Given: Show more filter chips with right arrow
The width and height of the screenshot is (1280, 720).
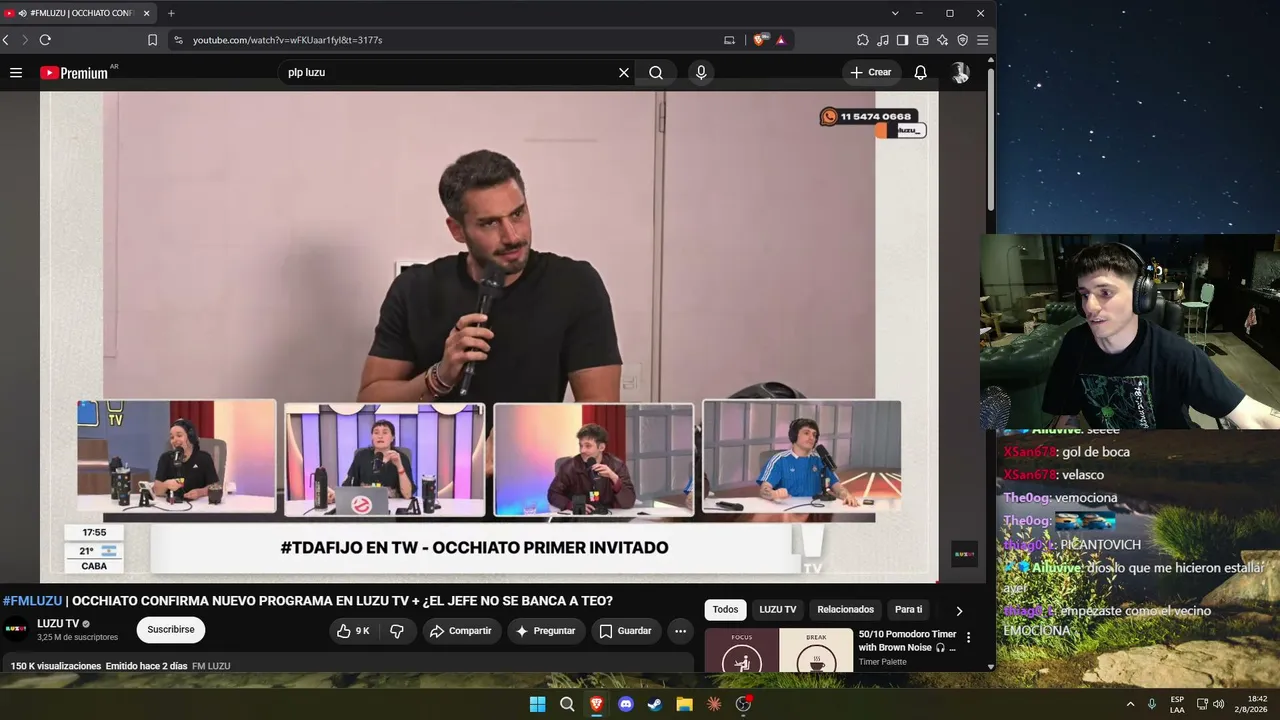Looking at the screenshot, I should click(959, 610).
